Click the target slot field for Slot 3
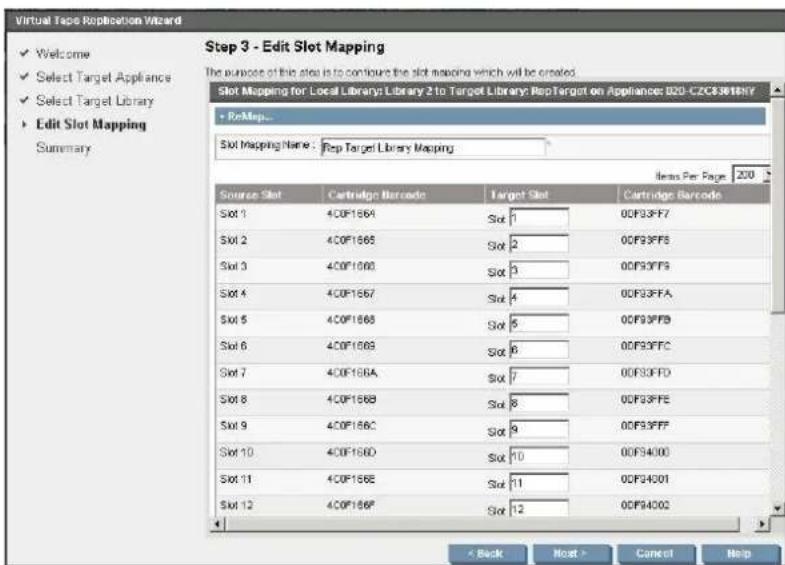The height and width of the screenshot is (565, 785). click(539, 270)
